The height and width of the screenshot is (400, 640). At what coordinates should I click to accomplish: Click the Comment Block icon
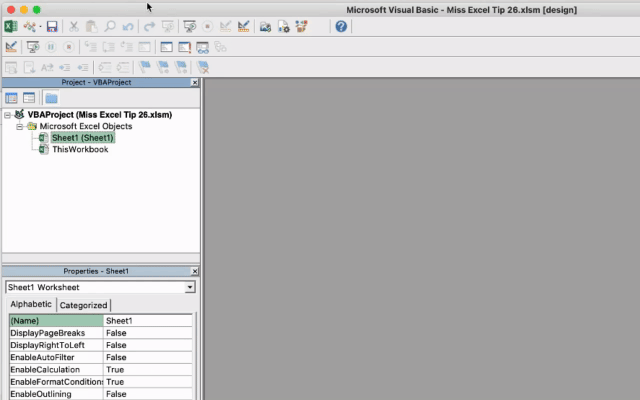[105, 67]
